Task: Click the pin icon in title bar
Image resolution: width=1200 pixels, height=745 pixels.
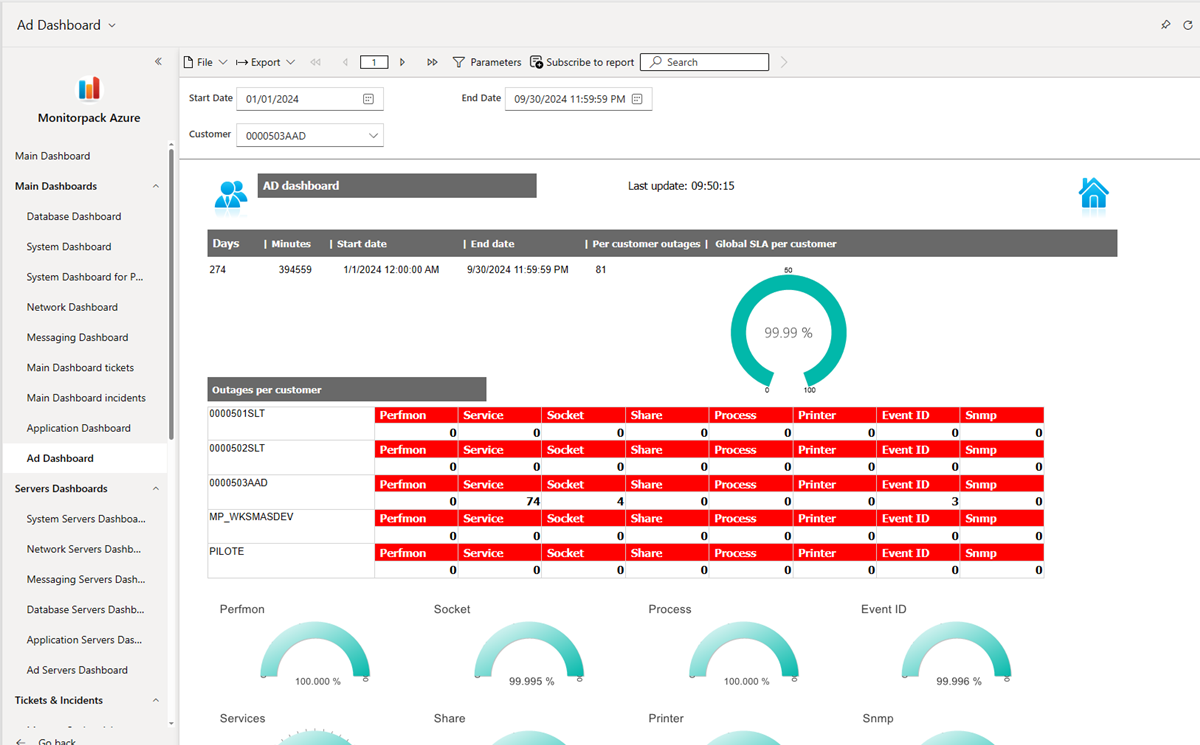Action: [1165, 25]
